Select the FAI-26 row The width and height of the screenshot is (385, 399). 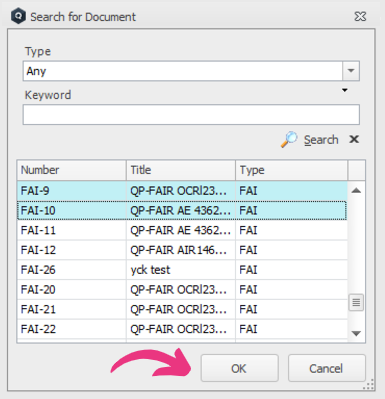click(x=182, y=270)
